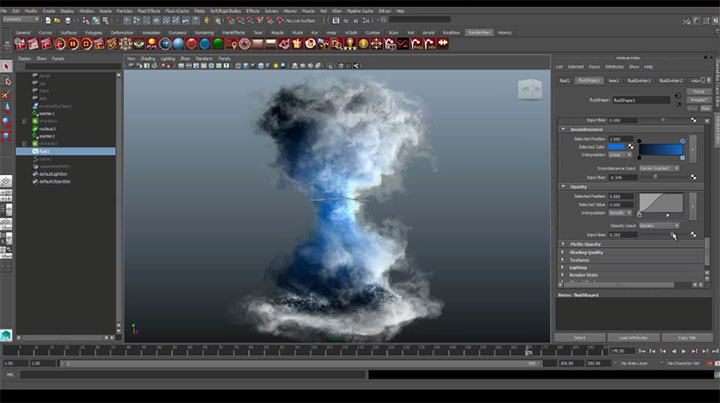This screenshot has height=403, width=720.
Task: Select nucleus1 in the Outliner
Action: 47,129
